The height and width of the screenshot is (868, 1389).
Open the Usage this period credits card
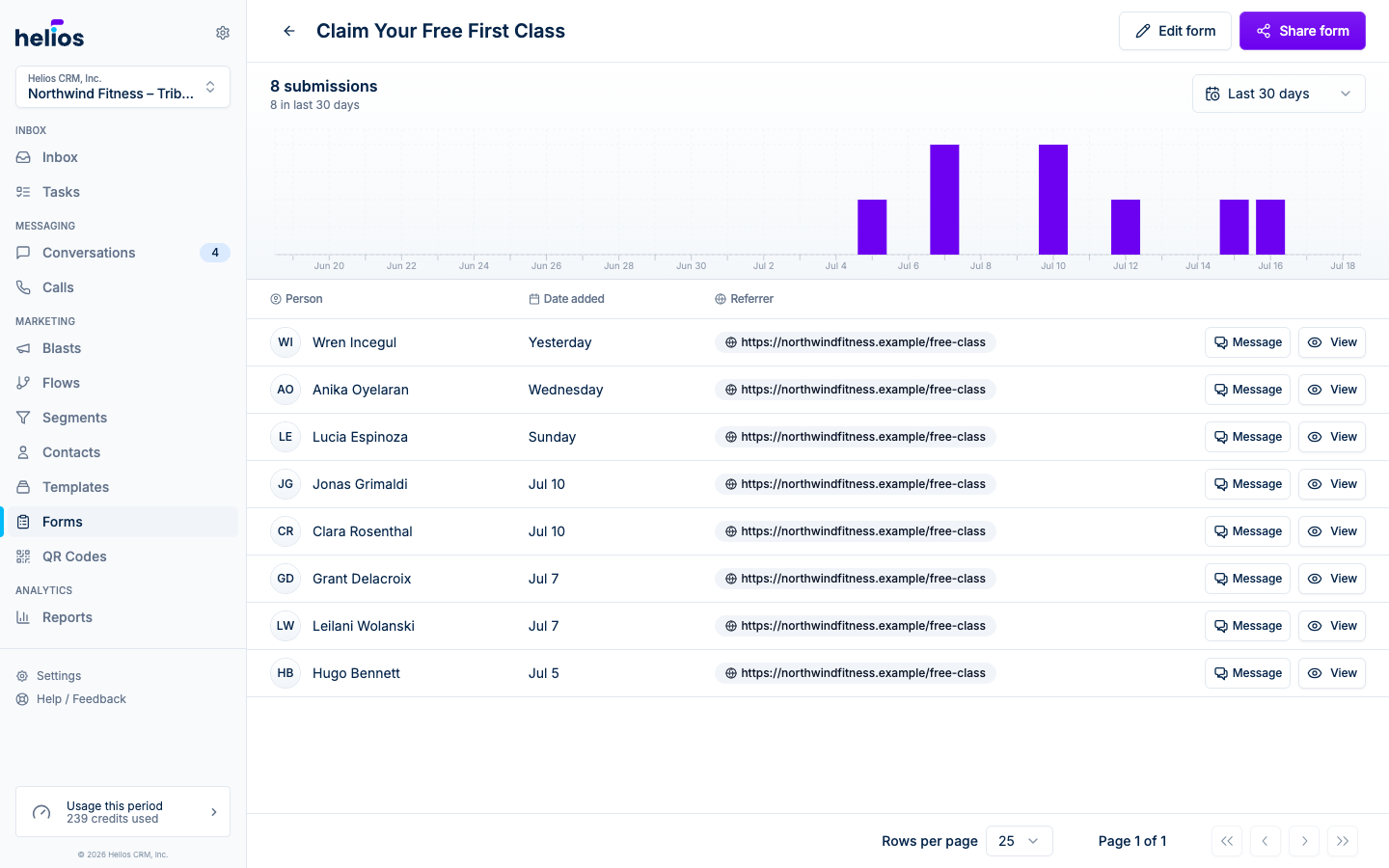click(x=123, y=812)
